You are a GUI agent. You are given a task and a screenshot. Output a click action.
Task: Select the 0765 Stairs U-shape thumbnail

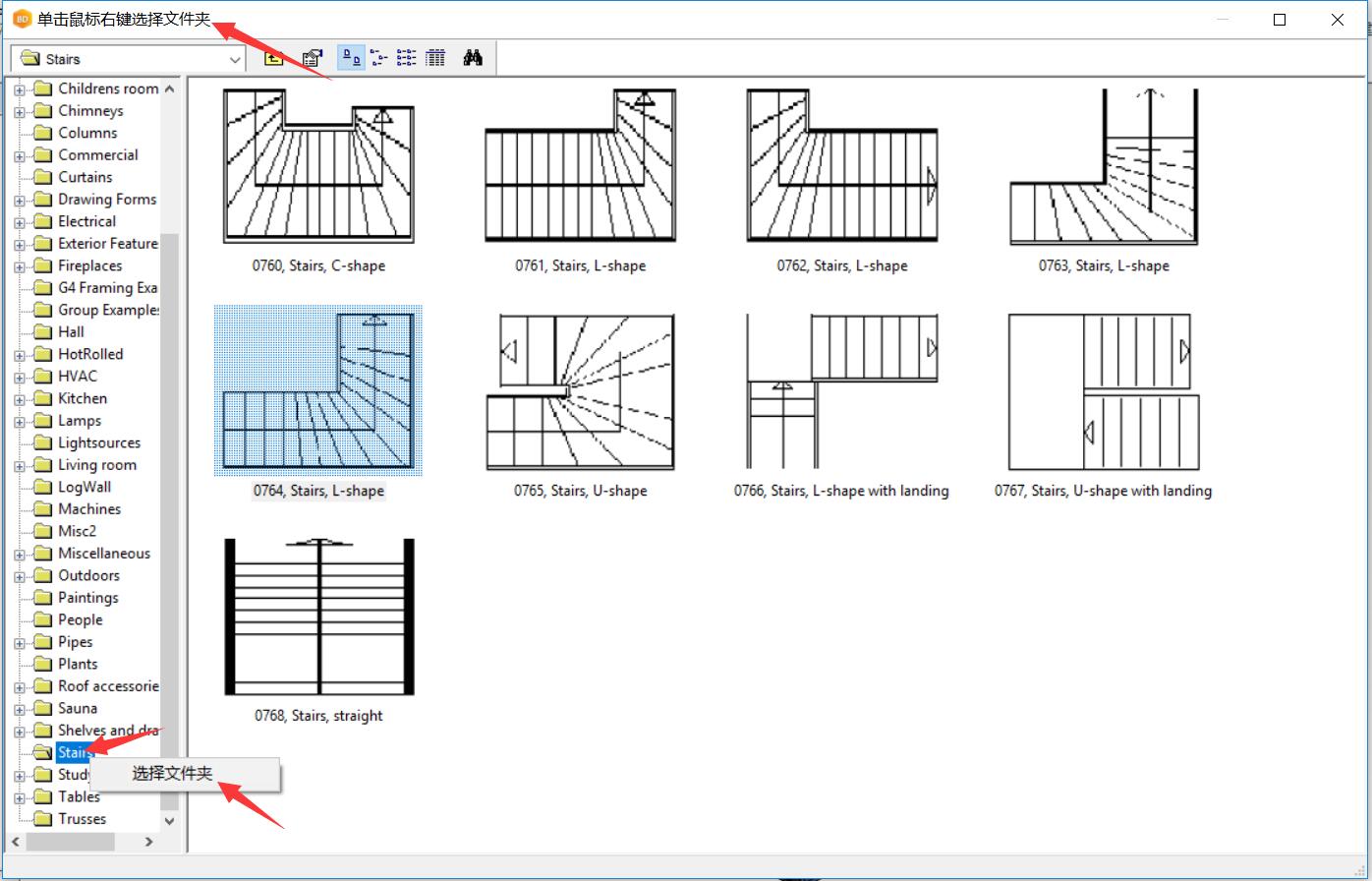[x=580, y=391]
